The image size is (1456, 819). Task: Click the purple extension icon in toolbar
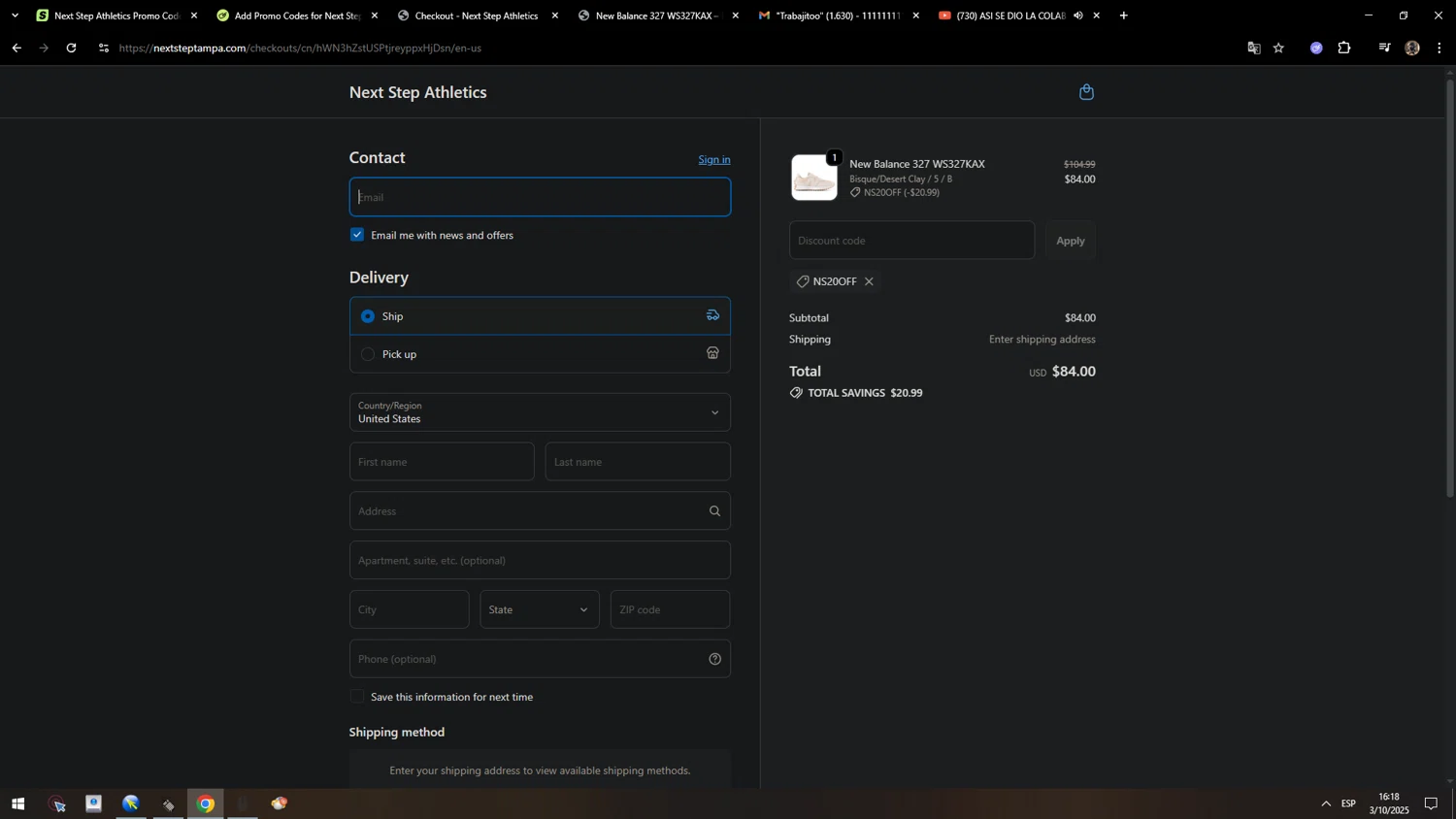coord(1316,48)
